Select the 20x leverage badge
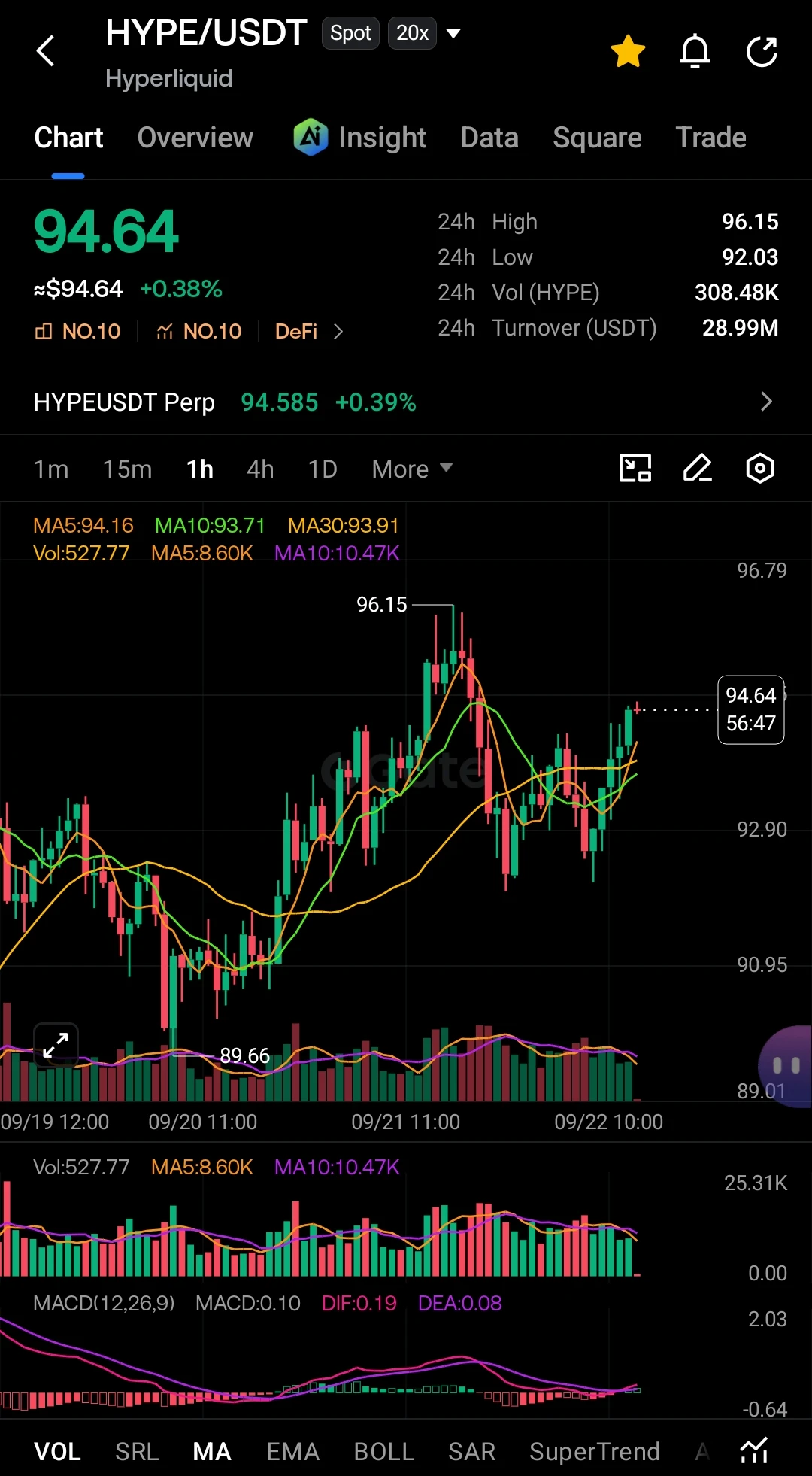This screenshot has width=812, height=1476. point(412,33)
